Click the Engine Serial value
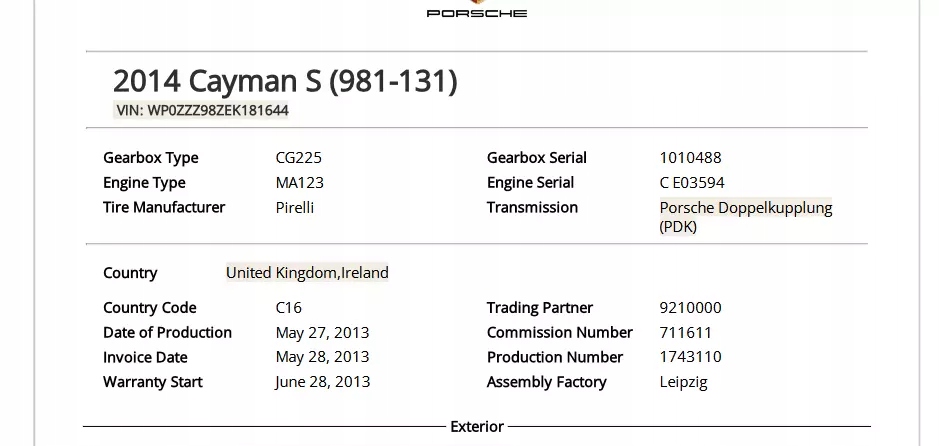Image resolution: width=939 pixels, height=446 pixels. 692,183
